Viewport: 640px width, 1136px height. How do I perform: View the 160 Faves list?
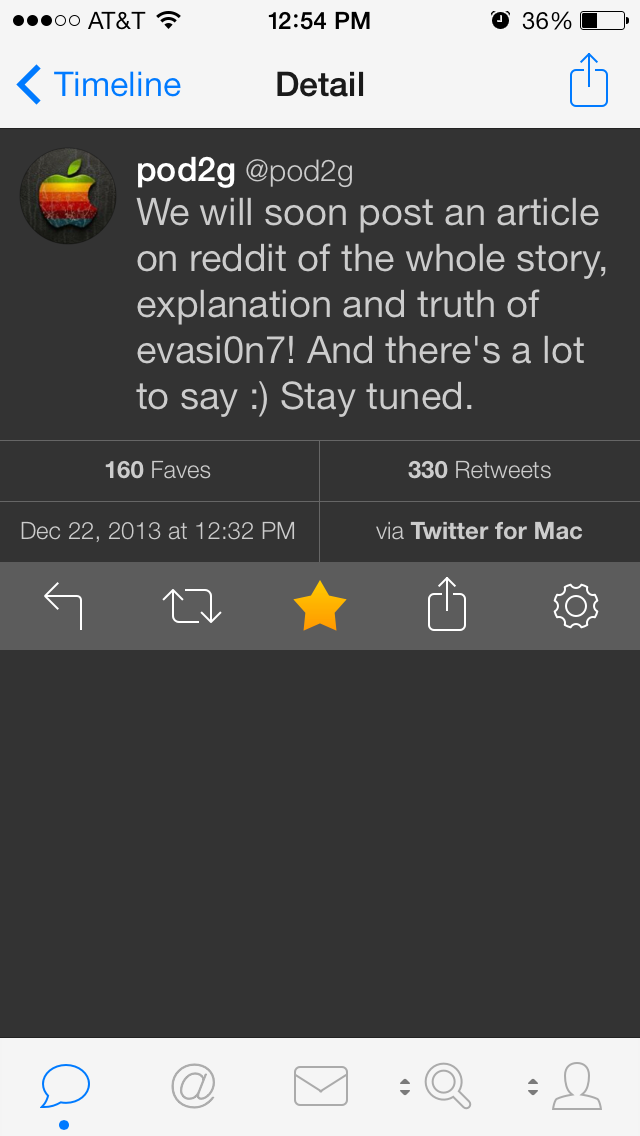tap(158, 470)
